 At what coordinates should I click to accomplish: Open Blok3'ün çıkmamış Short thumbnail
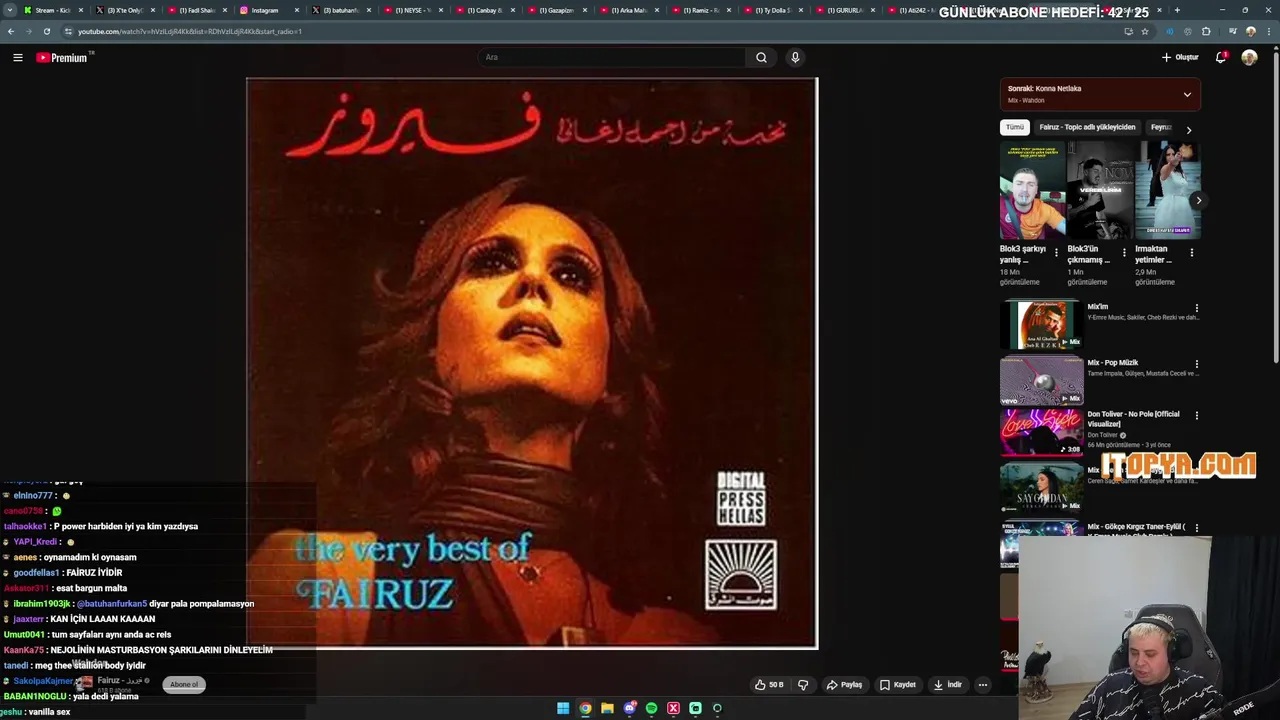pyautogui.click(x=1100, y=190)
